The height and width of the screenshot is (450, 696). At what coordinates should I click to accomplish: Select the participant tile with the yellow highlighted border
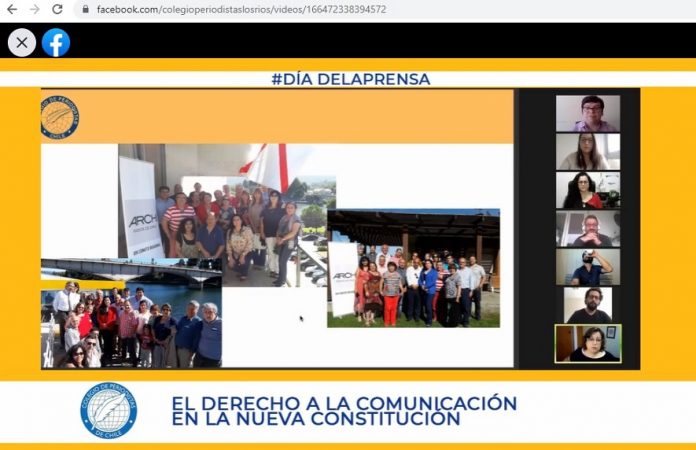pos(588,343)
